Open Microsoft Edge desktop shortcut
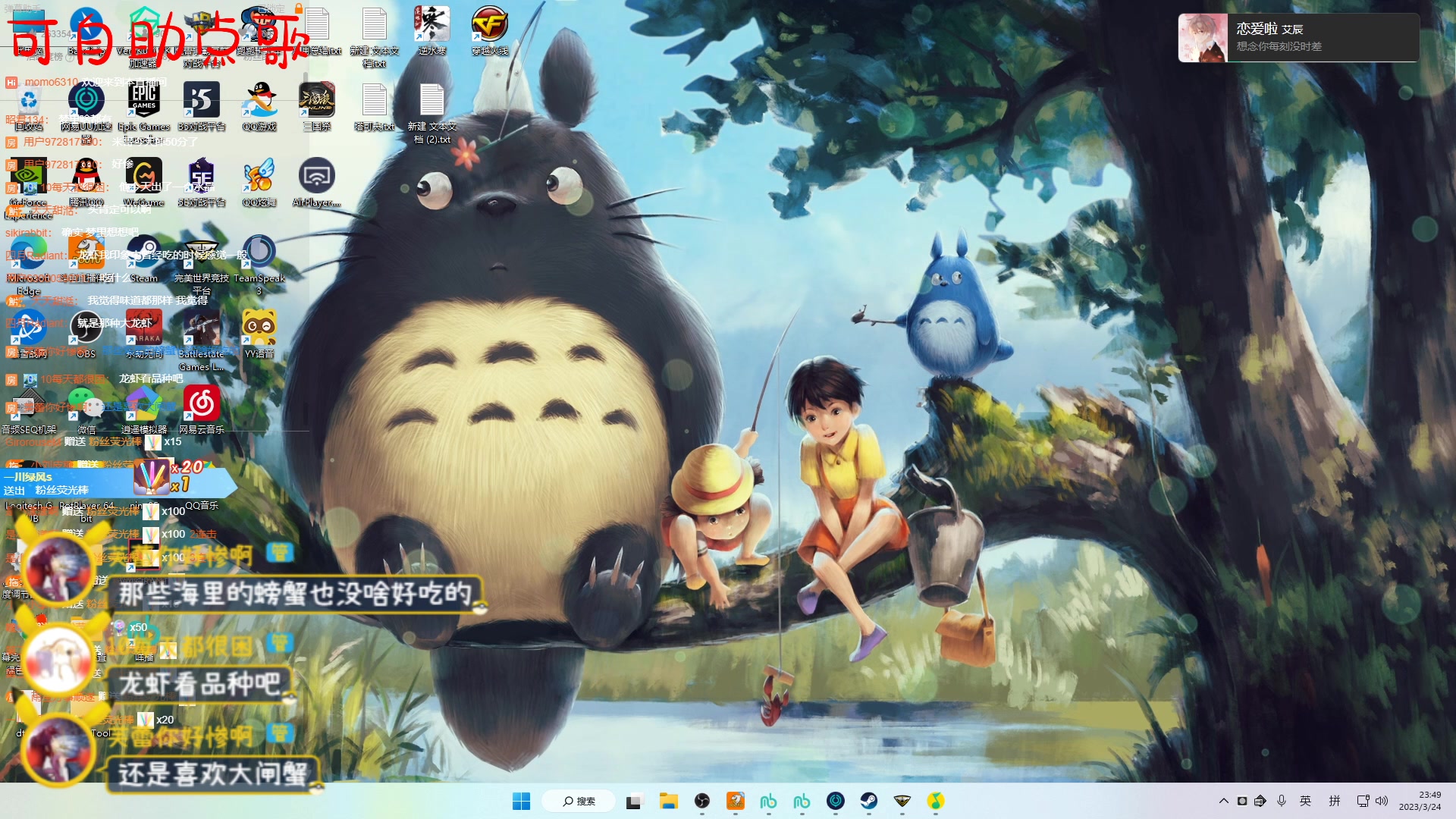 29,264
